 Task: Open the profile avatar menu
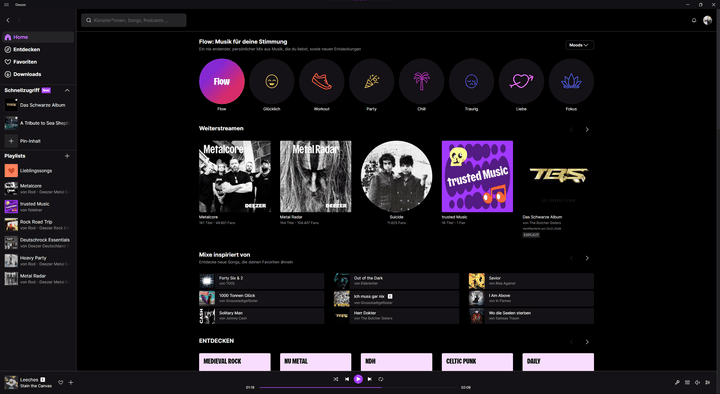point(707,20)
